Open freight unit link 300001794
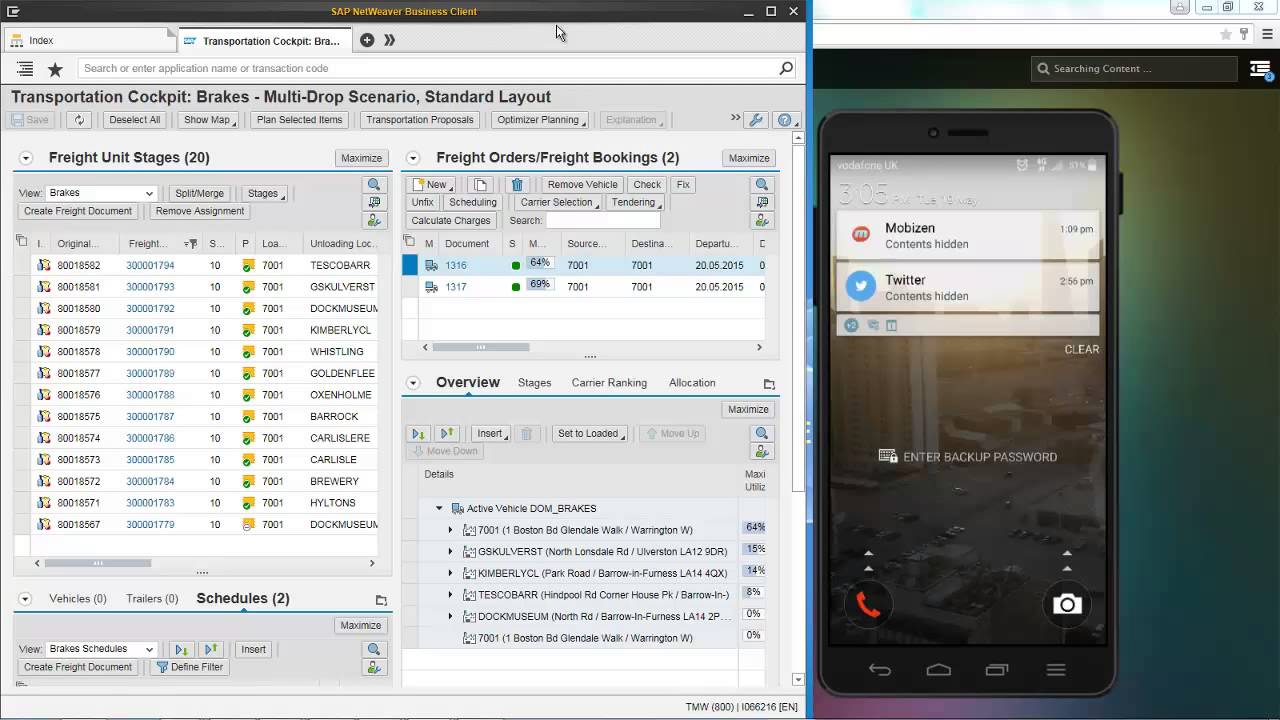 click(x=150, y=266)
